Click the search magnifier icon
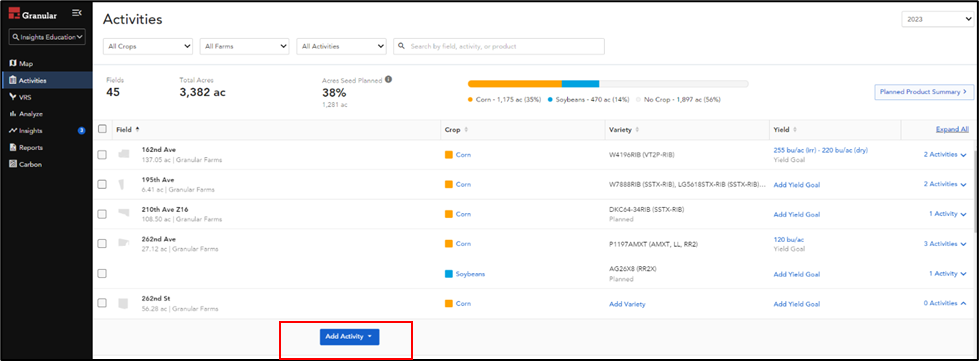 point(401,46)
